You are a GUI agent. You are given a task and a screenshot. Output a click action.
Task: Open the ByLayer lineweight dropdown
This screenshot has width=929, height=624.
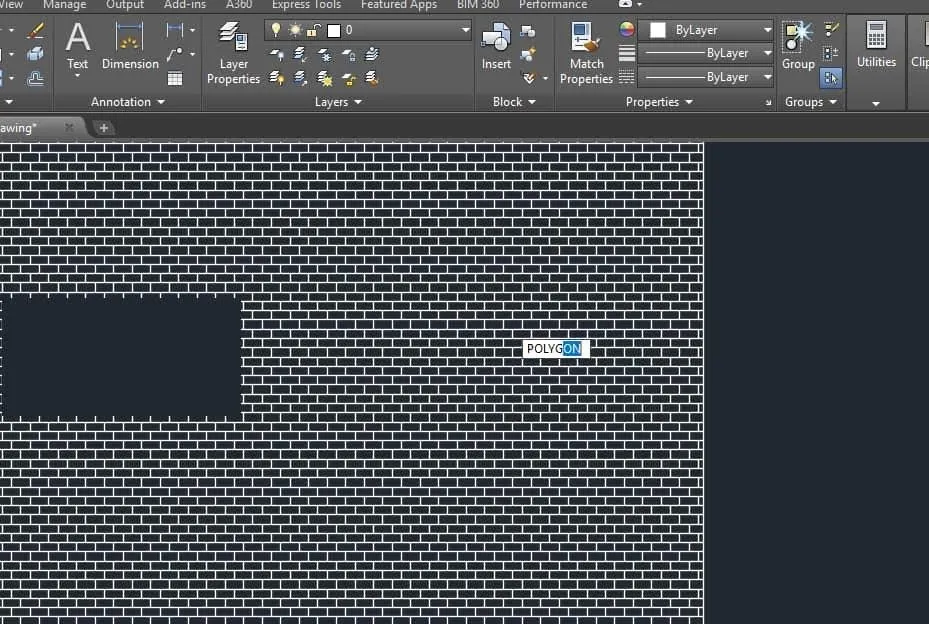point(767,53)
